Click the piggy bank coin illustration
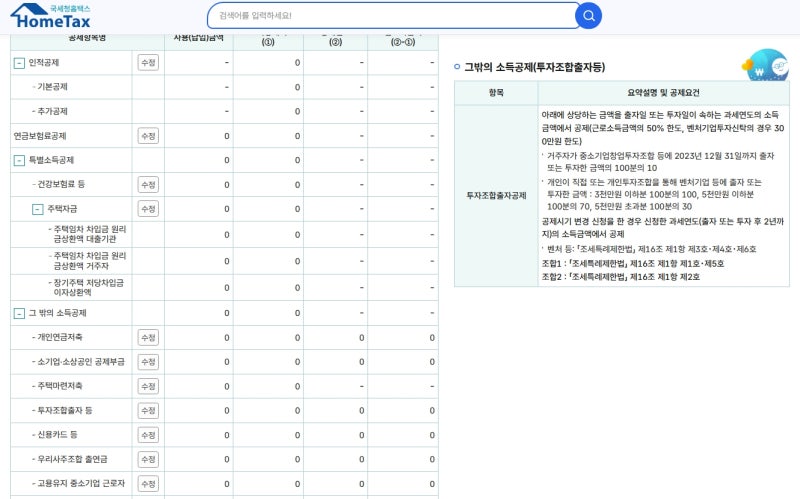The height and width of the screenshot is (499, 800). click(765, 65)
